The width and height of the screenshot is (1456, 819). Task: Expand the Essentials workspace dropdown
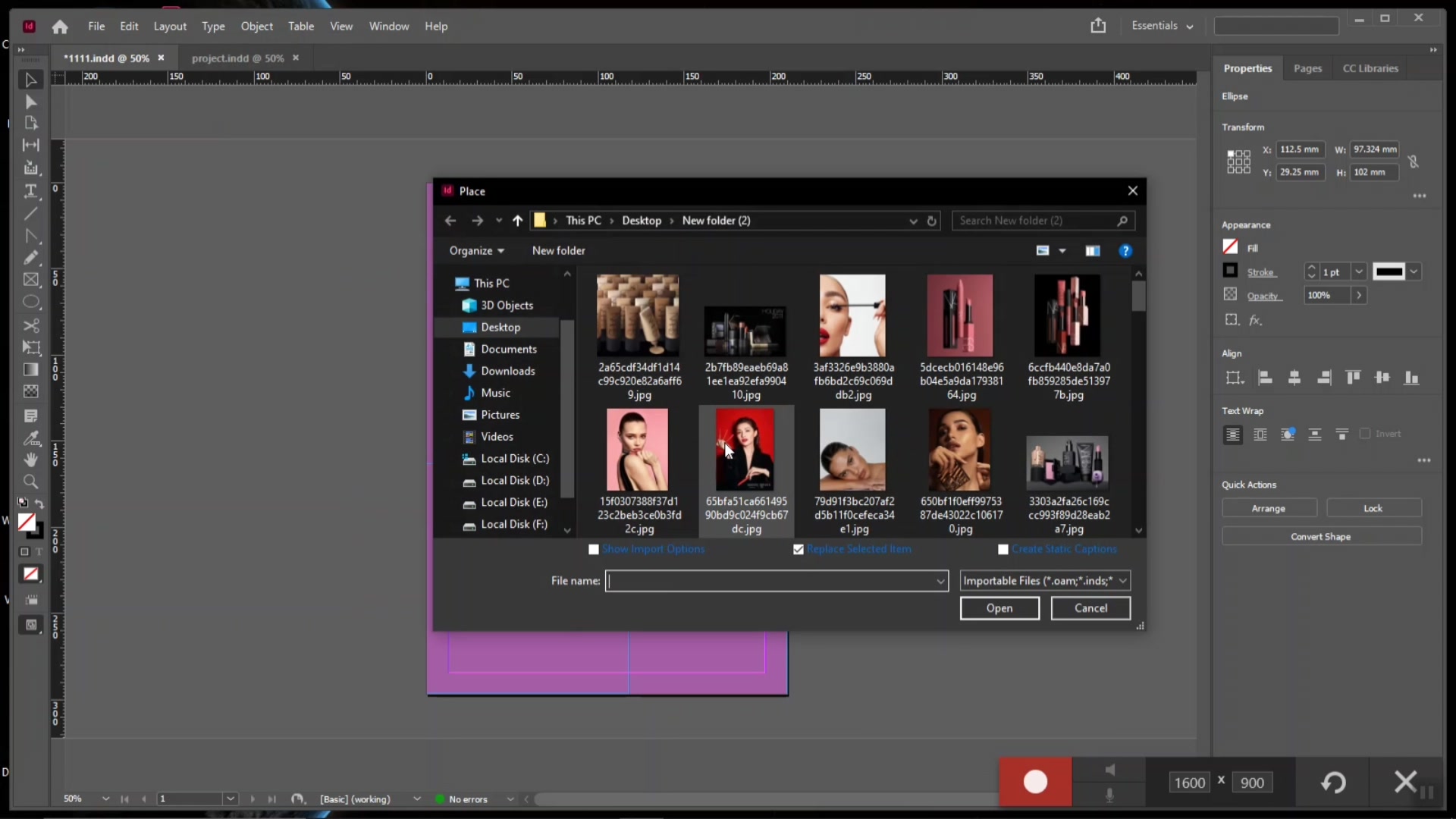pos(1162,26)
